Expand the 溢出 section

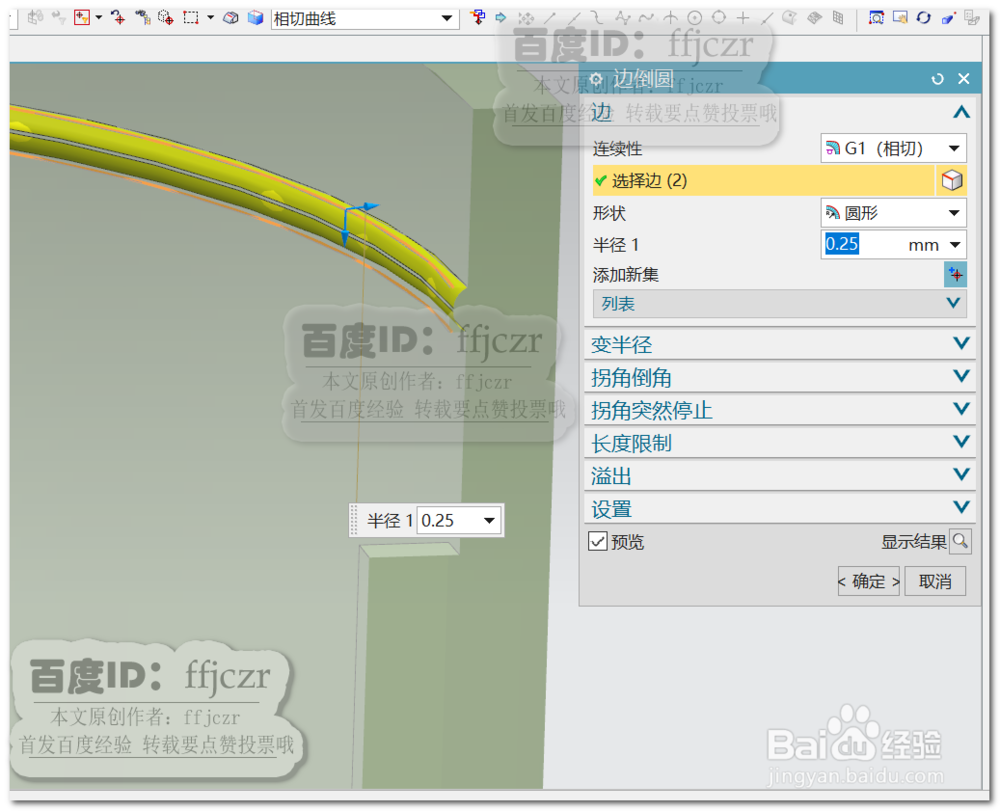pos(779,476)
